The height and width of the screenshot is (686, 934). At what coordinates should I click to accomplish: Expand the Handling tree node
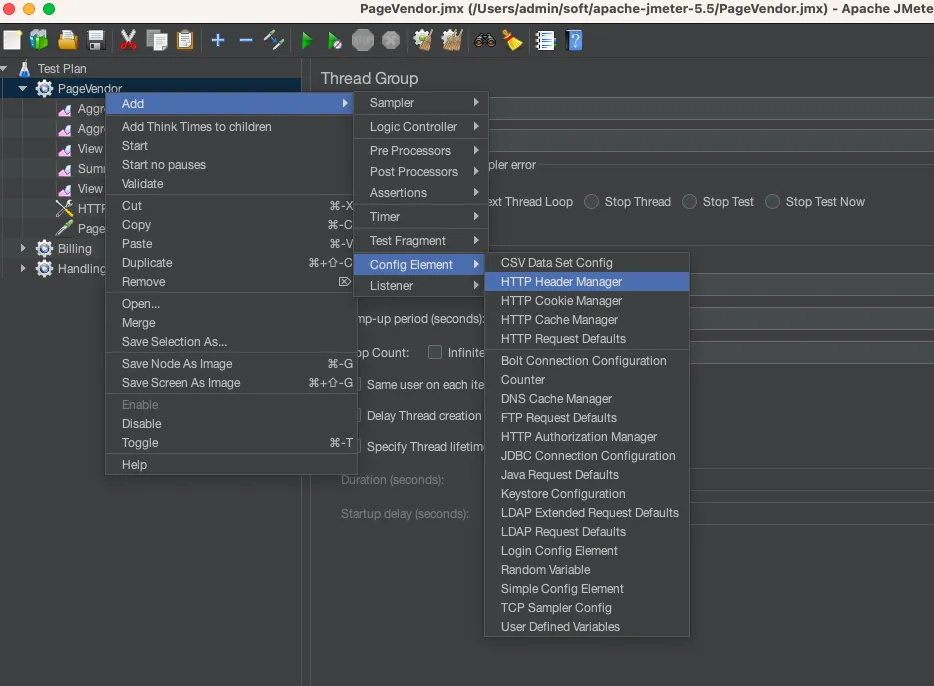[23, 269]
